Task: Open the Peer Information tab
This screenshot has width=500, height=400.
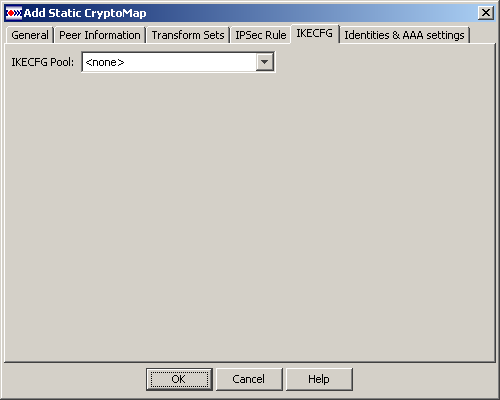Action: coord(100,35)
